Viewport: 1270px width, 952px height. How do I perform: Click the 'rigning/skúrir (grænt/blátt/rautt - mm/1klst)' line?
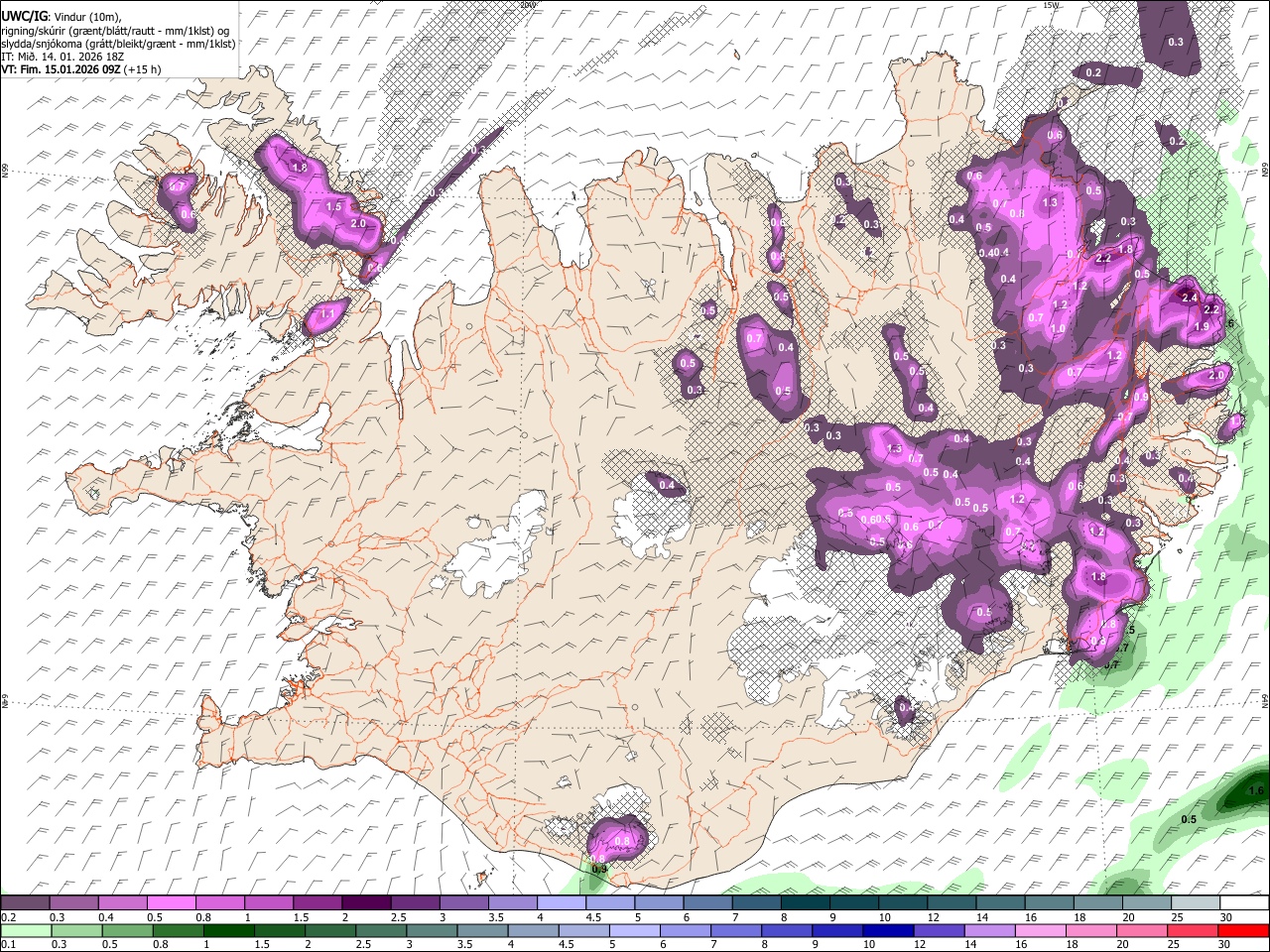(x=115, y=31)
